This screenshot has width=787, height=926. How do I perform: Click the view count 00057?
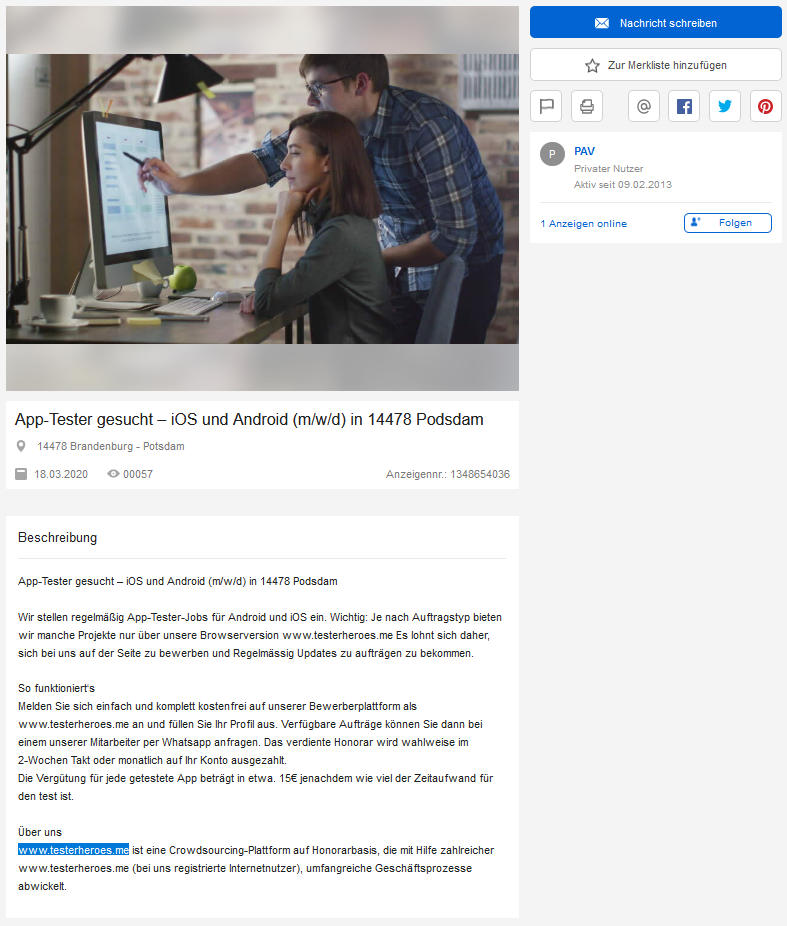click(138, 474)
